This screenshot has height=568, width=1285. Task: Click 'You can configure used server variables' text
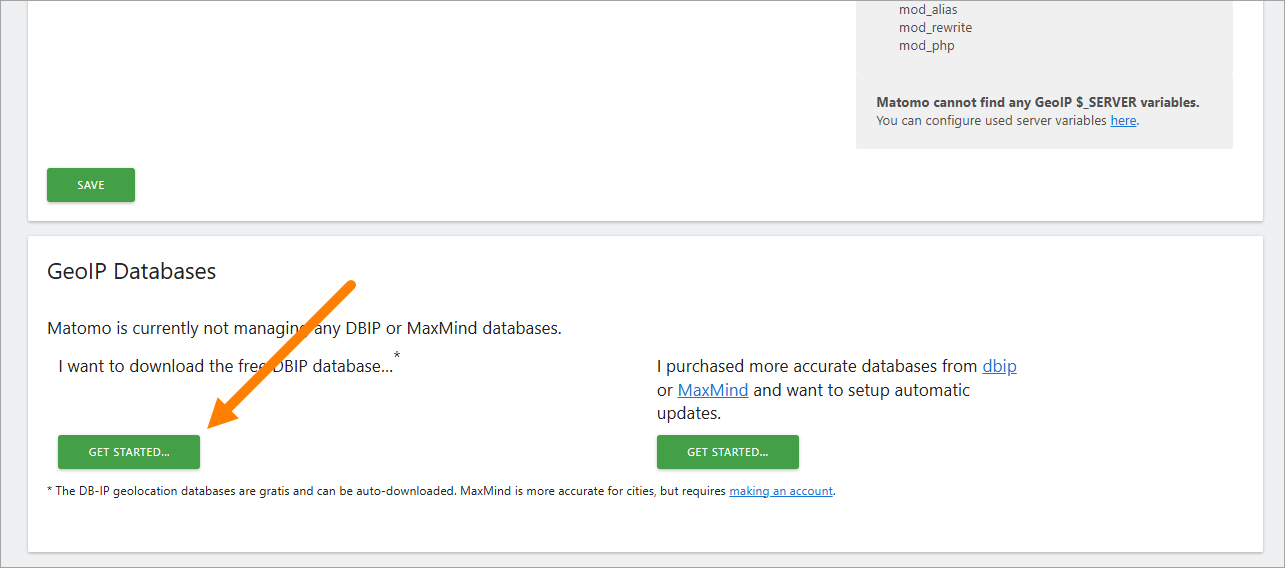(992, 121)
